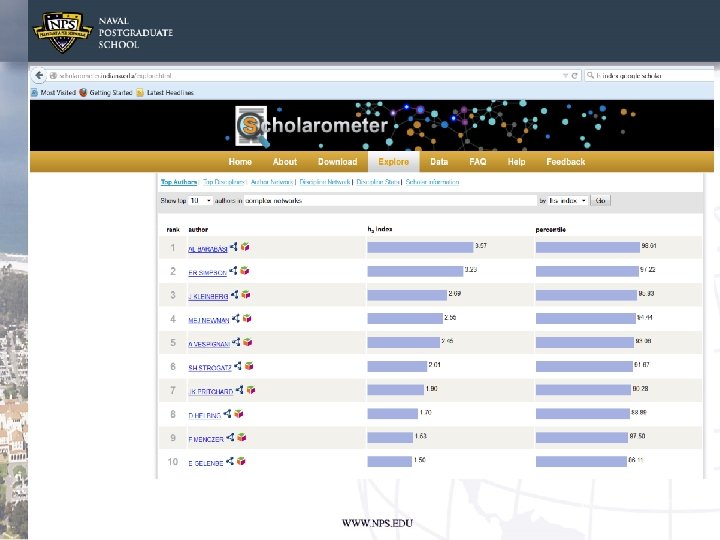
Task: Open the Feedback menu item
Action: point(566,162)
